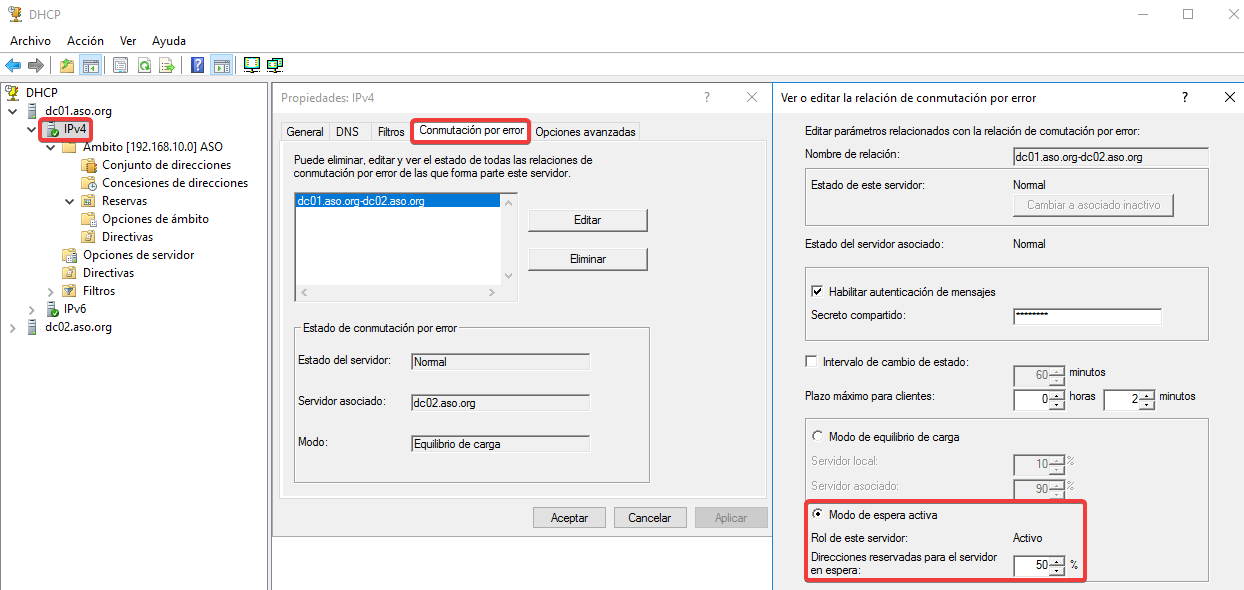This screenshot has width=1244, height=590.
Task: Open the Archivo menu
Action: click(x=30, y=41)
